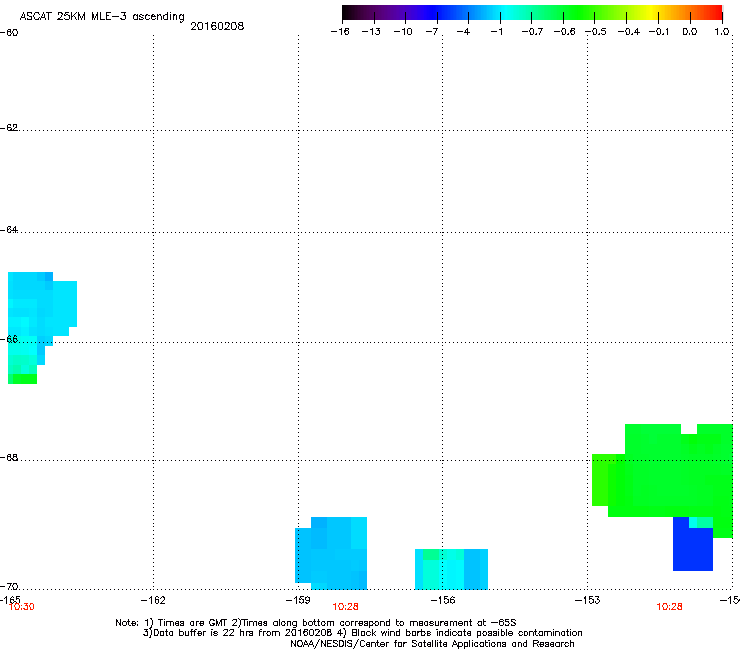Click the -4 colorbar label
The width and height of the screenshot is (740, 650).
(x=463, y=32)
